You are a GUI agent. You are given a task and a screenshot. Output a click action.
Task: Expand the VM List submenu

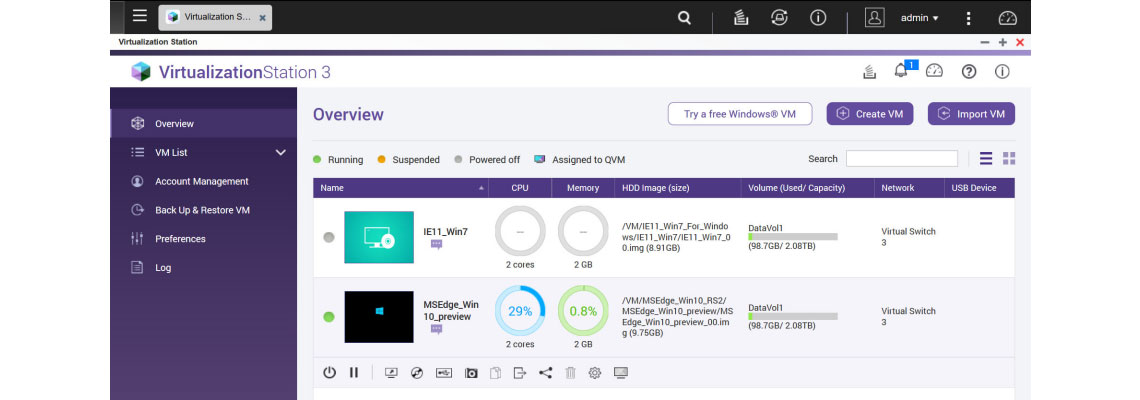[x=280, y=152]
